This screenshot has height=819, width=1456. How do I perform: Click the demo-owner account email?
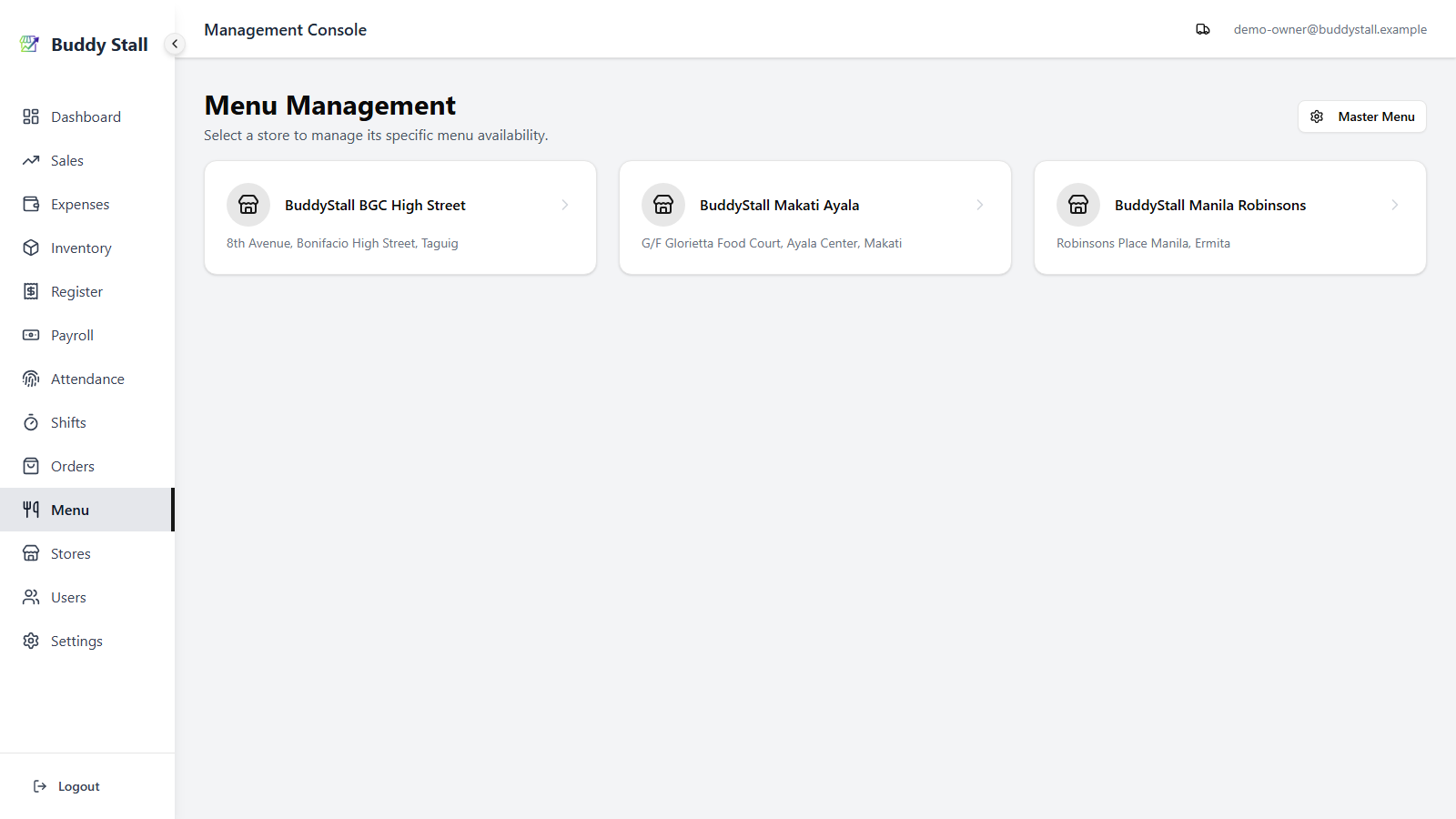point(1330,29)
